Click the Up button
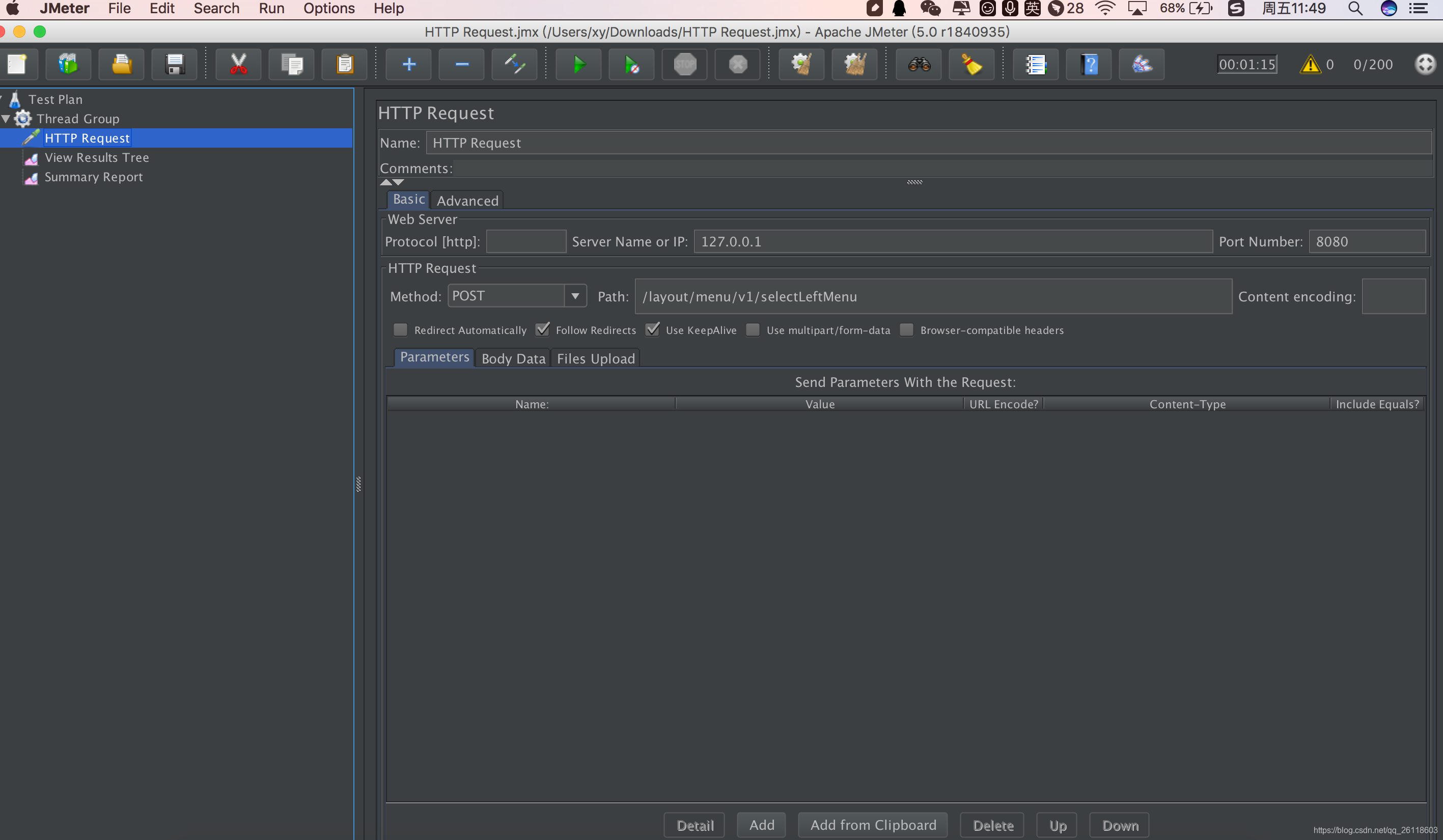 (x=1057, y=825)
